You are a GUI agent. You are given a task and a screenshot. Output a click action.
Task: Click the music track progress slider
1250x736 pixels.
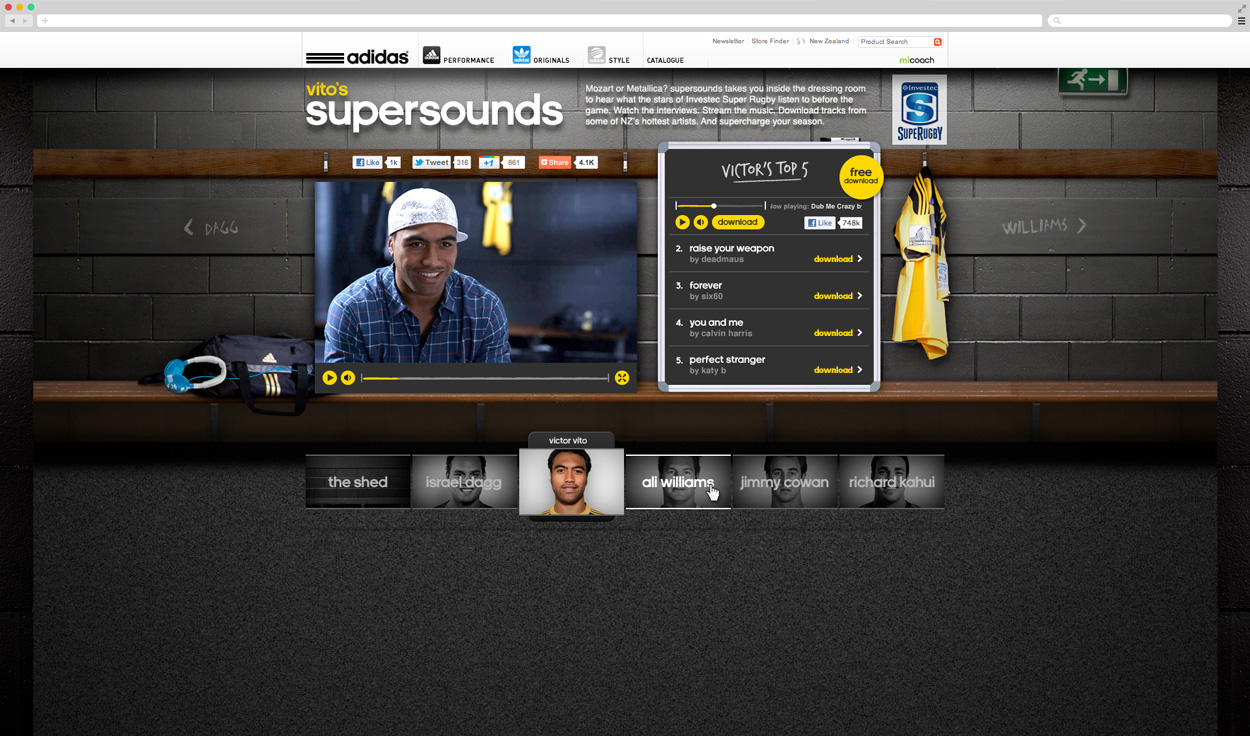coord(720,206)
